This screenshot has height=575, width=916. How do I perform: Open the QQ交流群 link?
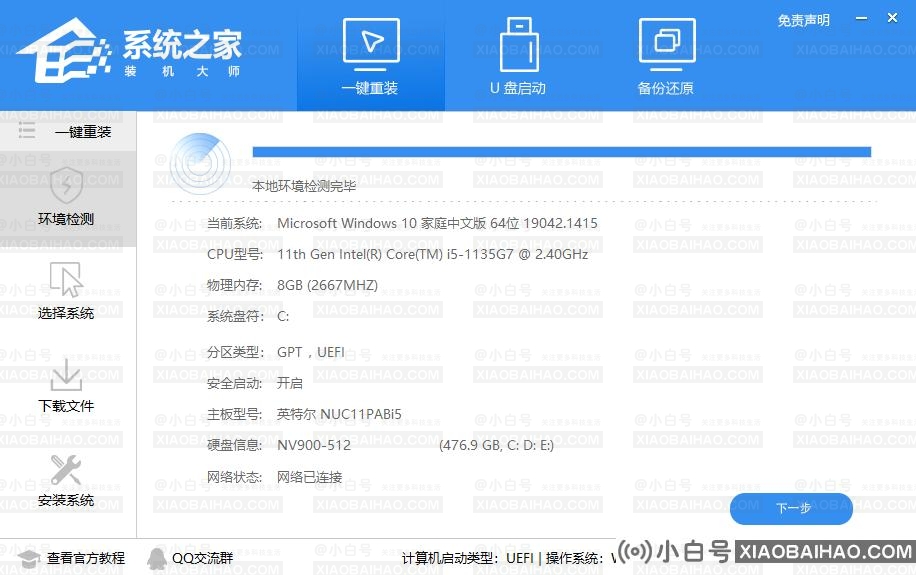click(202, 558)
